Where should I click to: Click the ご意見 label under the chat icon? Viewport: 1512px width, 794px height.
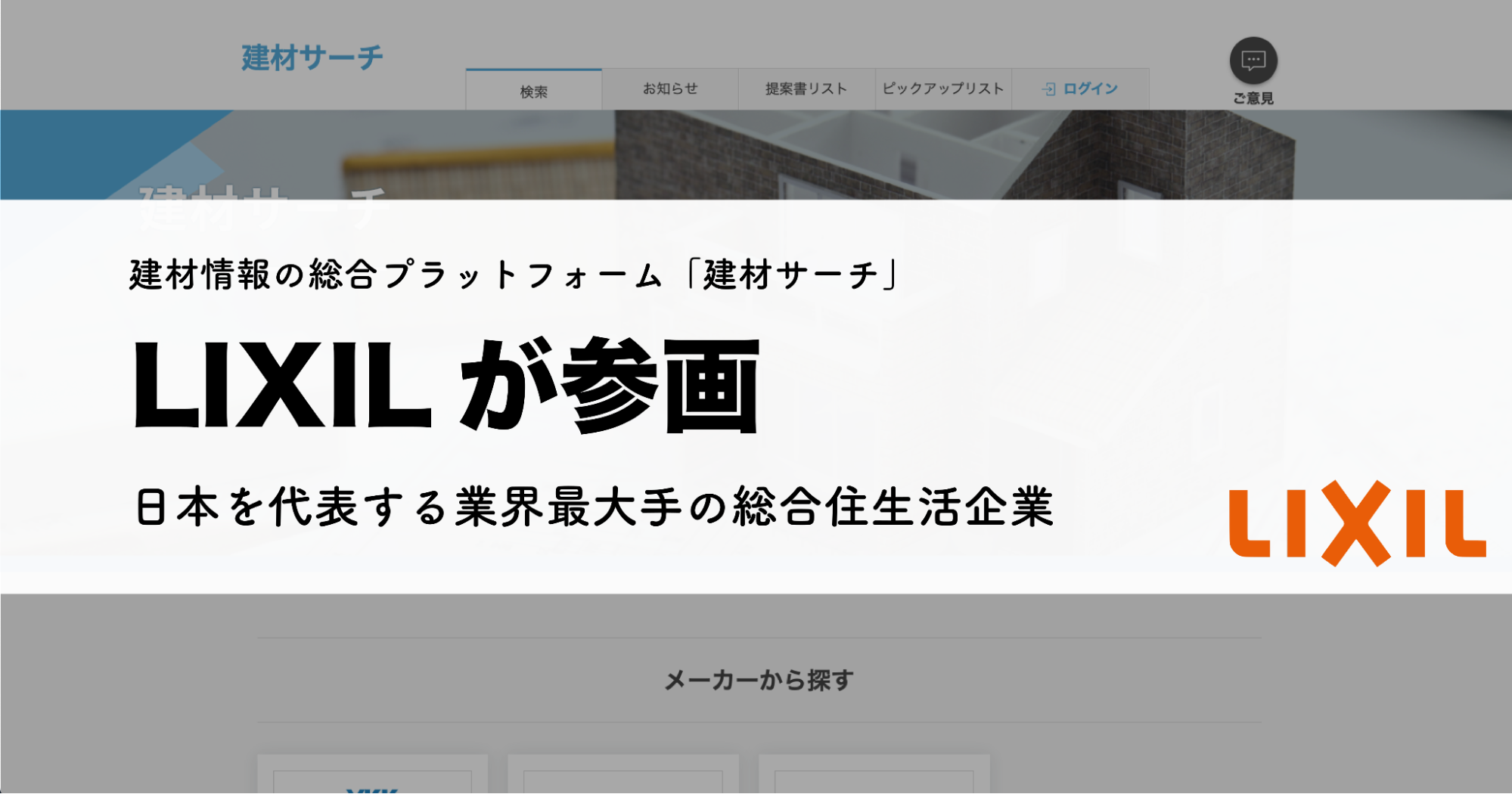[x=1253, y=98]
